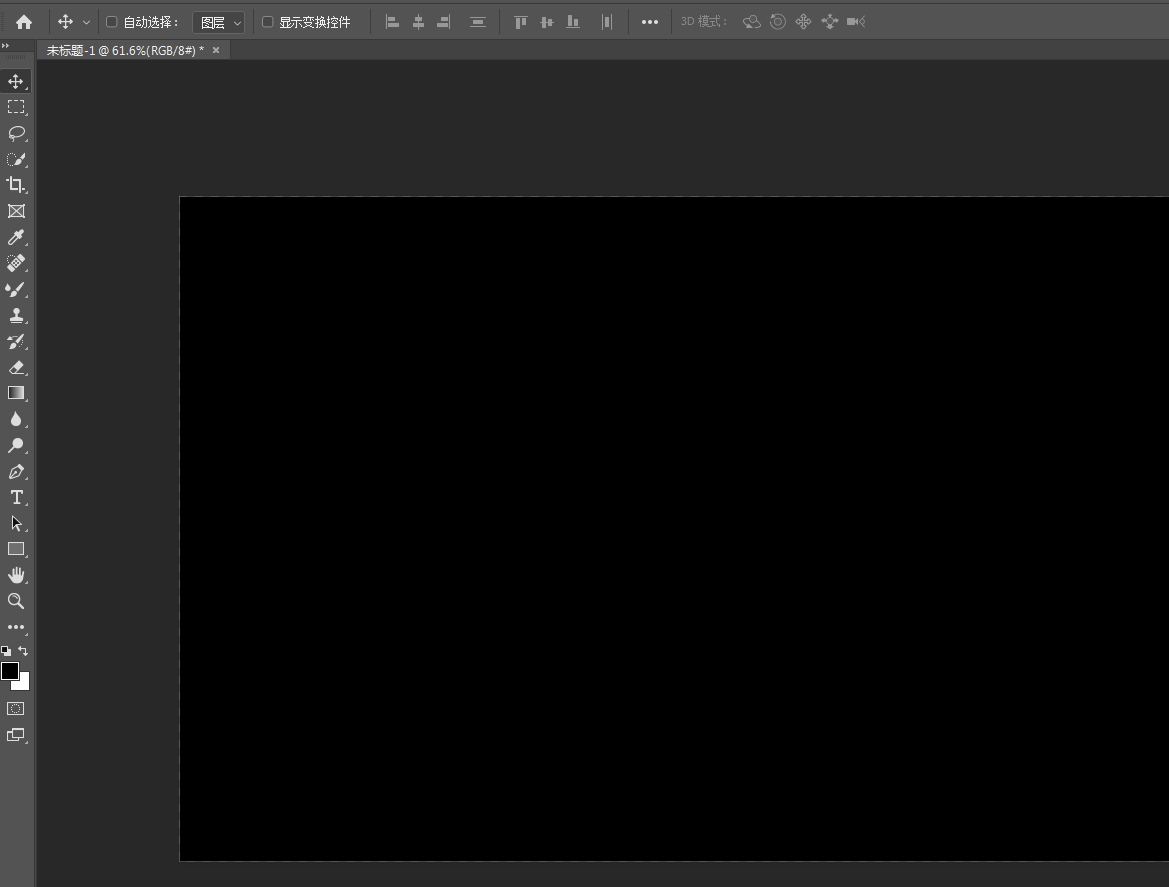Open the align options three-dot menu
This screenshot has width=1169, height=887.
click(650, 22)
